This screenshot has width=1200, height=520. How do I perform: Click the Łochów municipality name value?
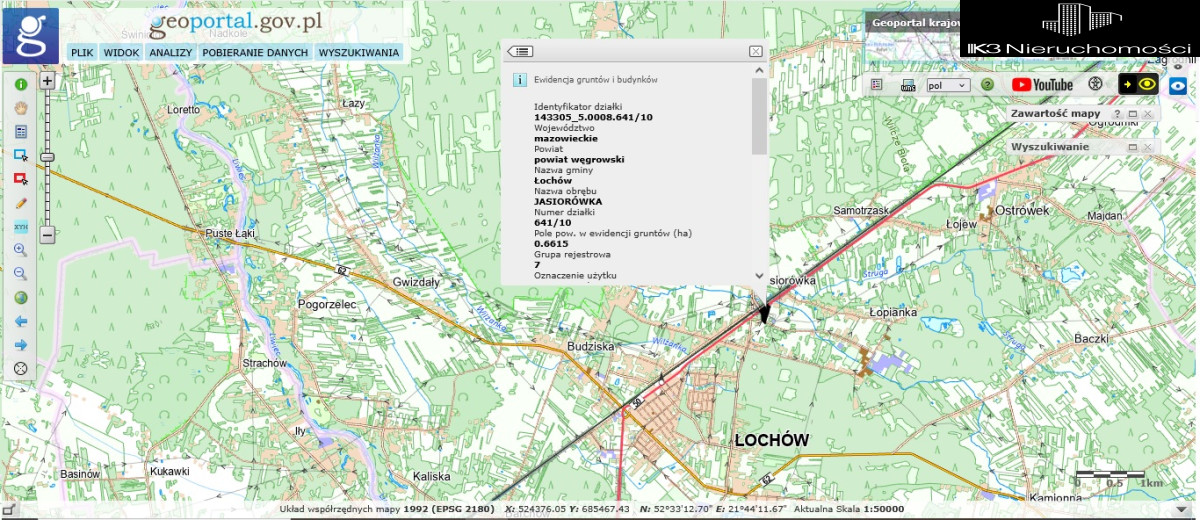pos(552,180)
